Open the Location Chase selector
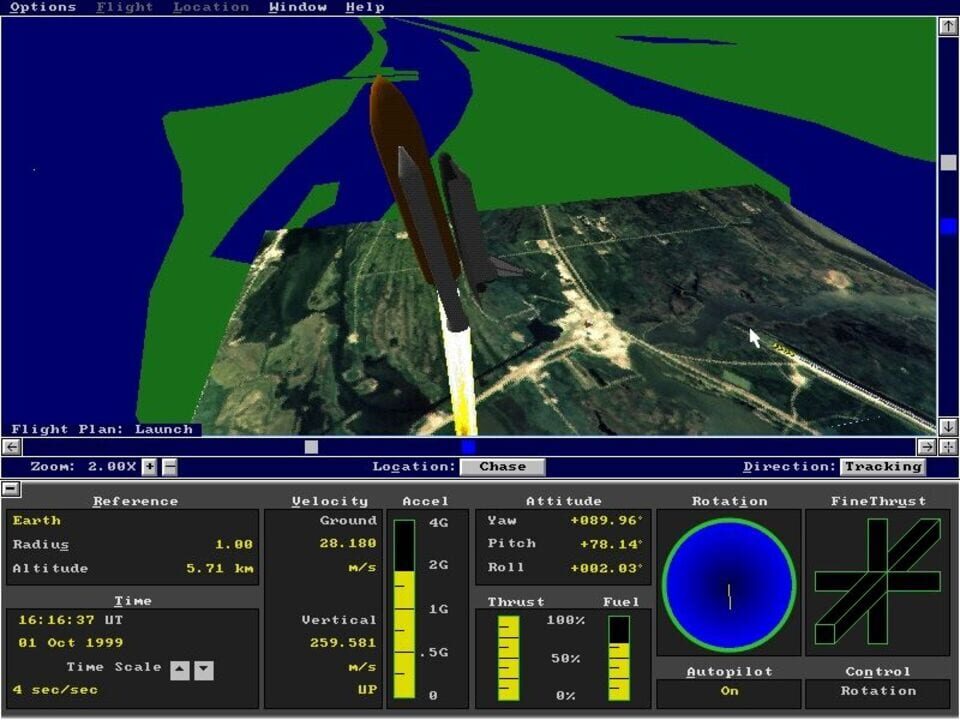This screenshot has height=720, width=960. pyautogui.click(x=503, y=466)
